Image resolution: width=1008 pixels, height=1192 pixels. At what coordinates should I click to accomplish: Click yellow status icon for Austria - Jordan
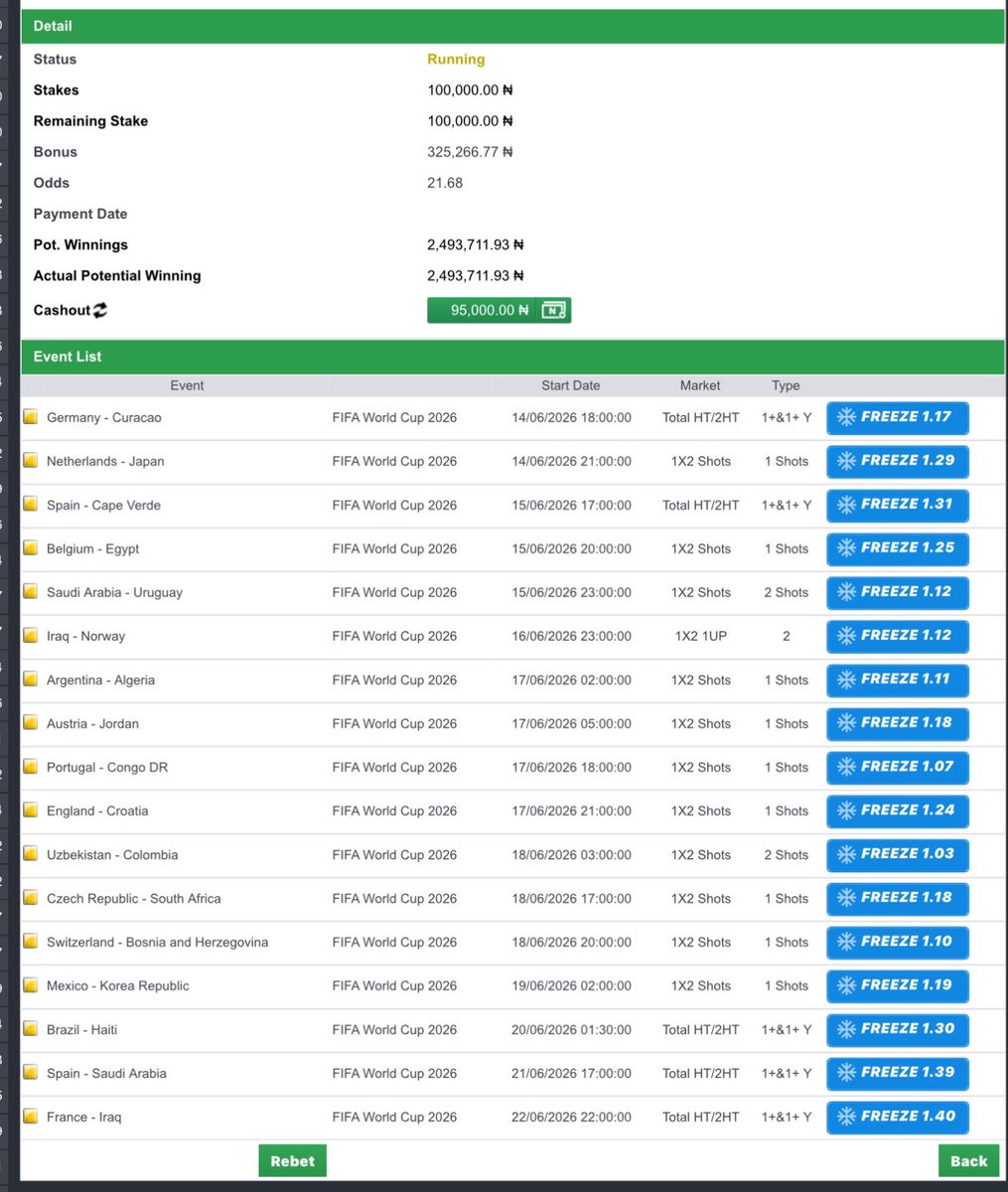point(31,723)
